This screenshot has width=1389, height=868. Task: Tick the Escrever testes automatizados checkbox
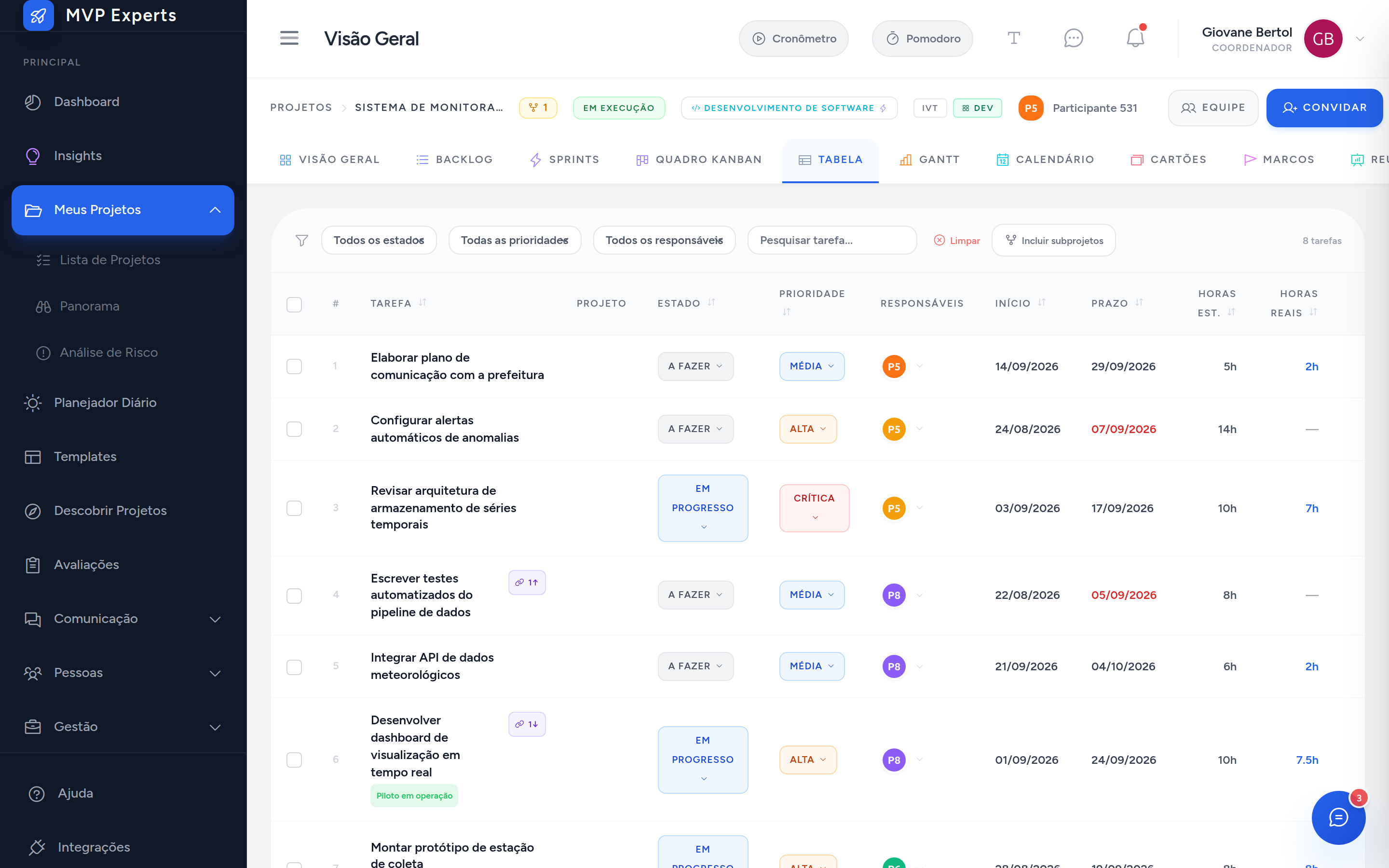pos(295,596)
